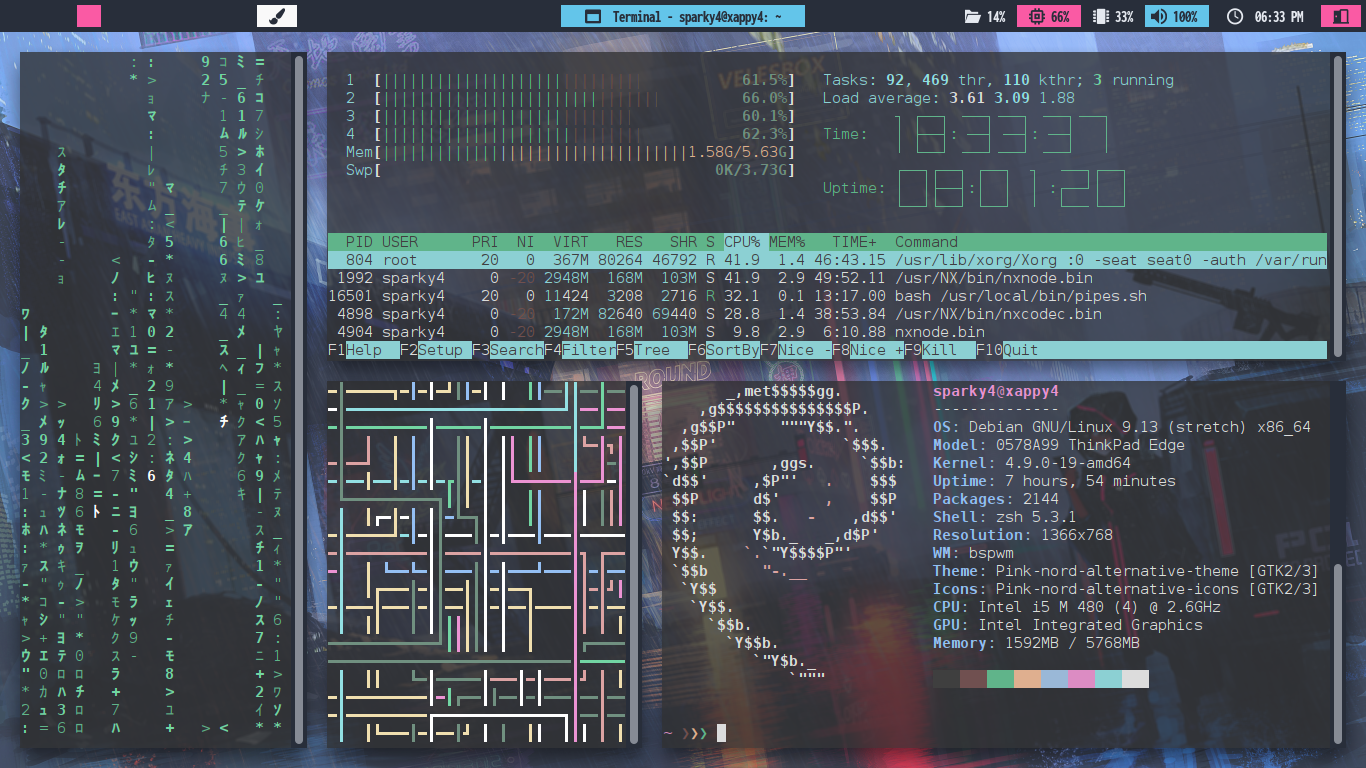
Task: Click the folder disk usage icon
Action: coord(972,16)
